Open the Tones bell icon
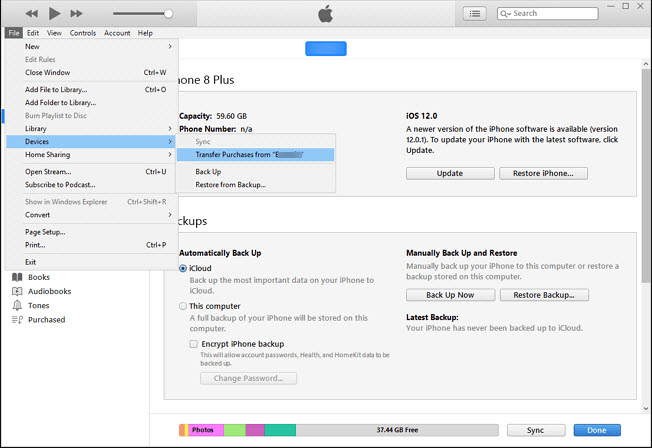Screen dimensions: 652x448 17,305
